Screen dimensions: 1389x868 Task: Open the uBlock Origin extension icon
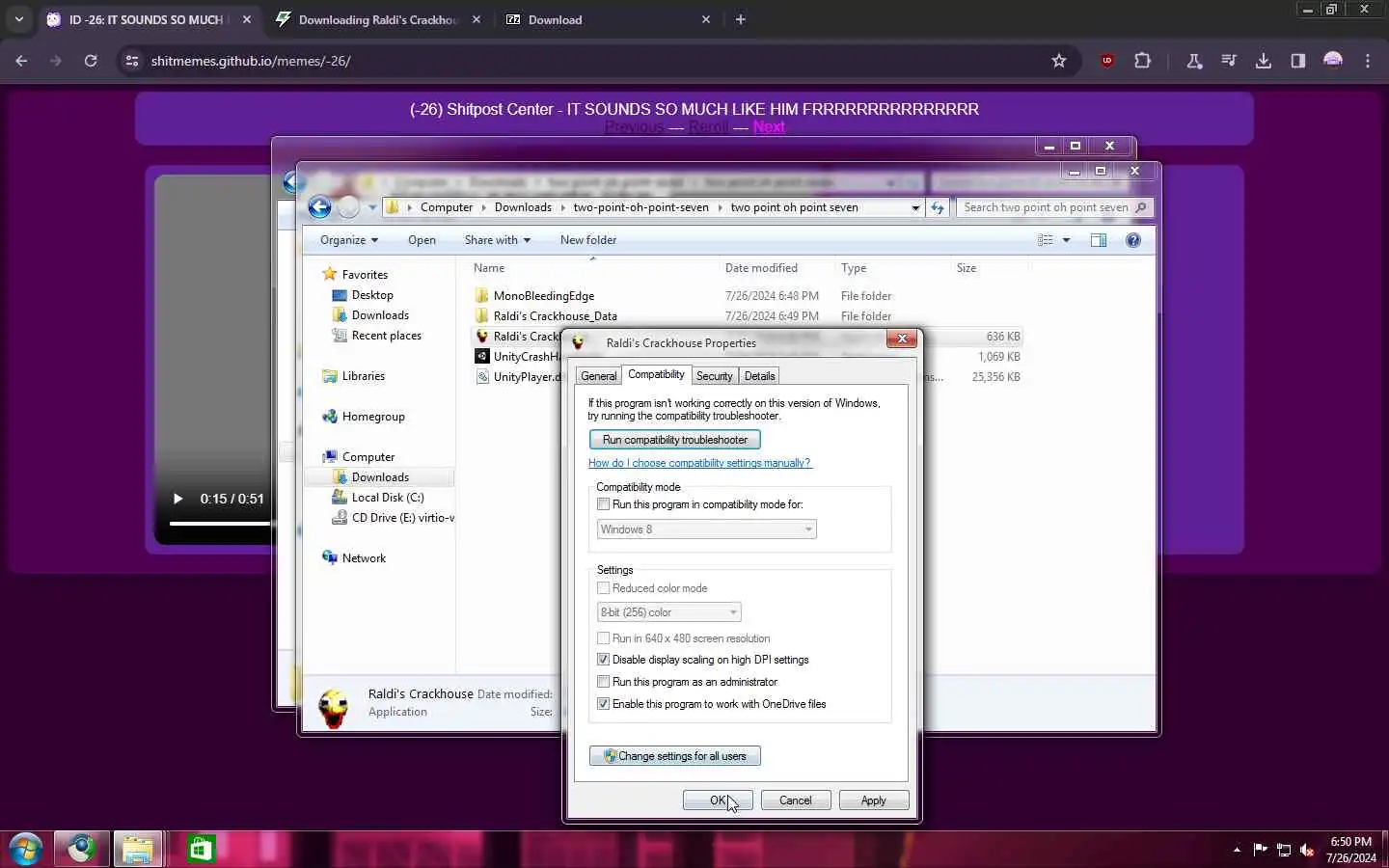tap(1106, 61)
